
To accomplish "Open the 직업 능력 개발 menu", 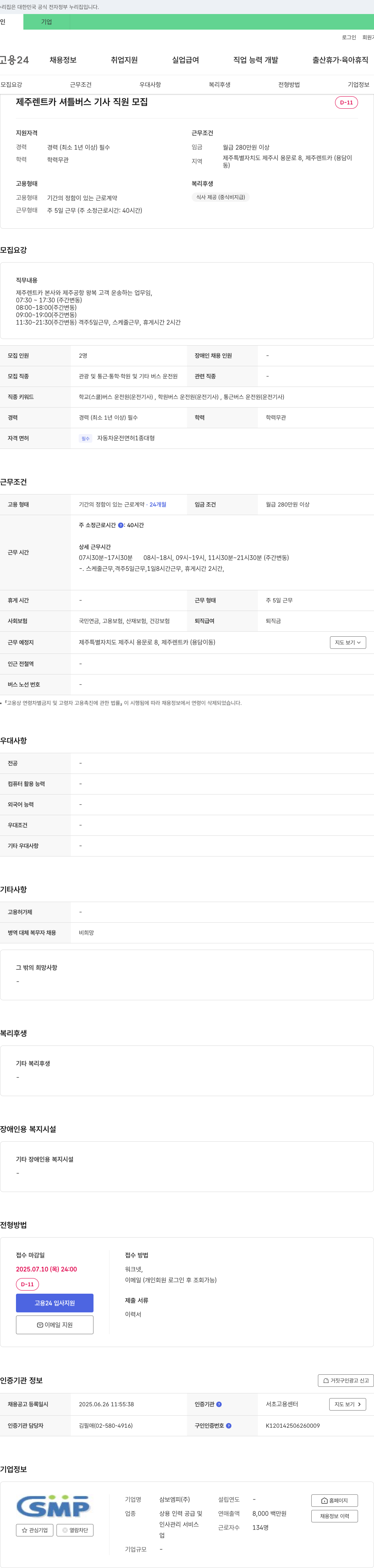I will [x=256, y=60].
